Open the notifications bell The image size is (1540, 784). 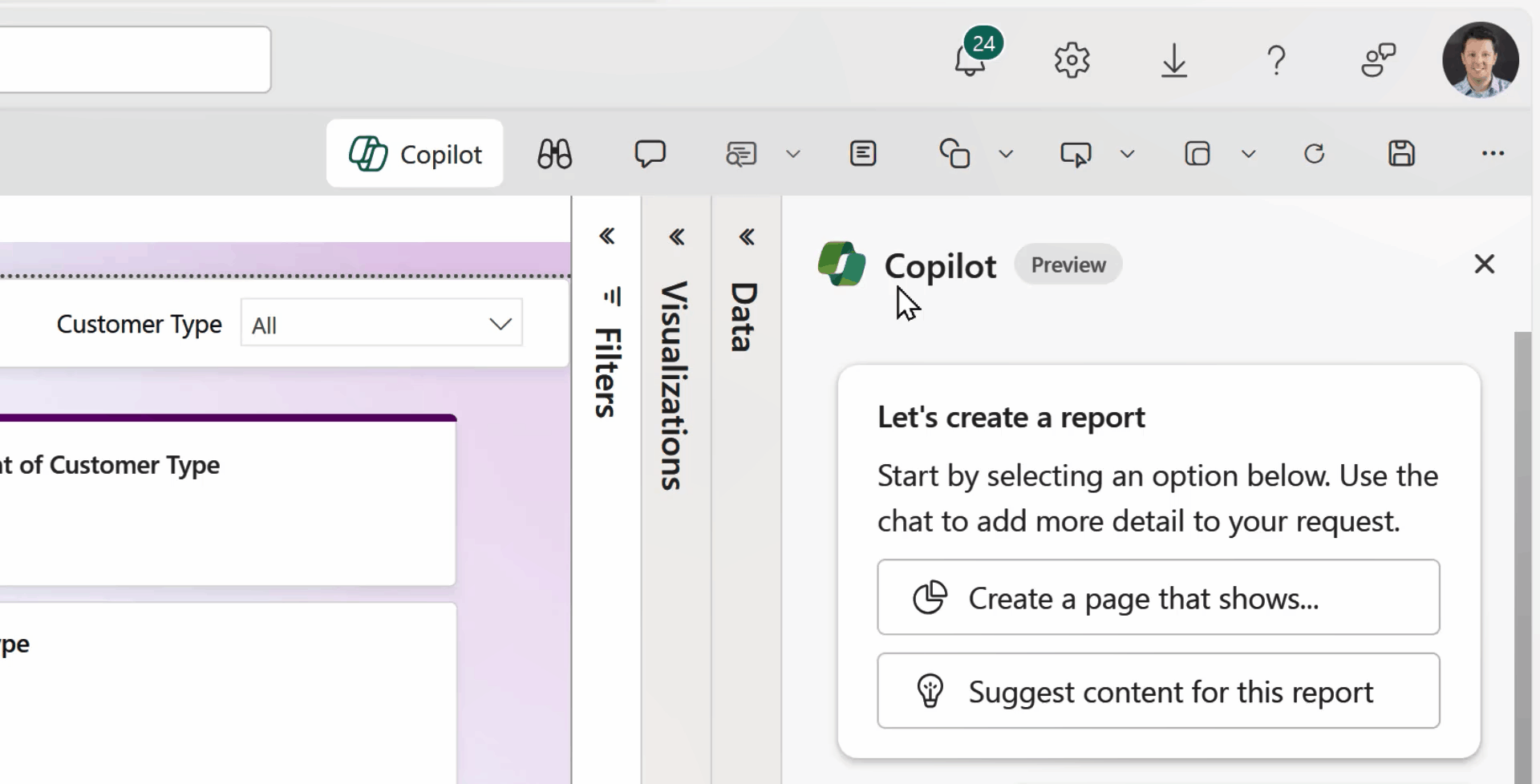click(x=968, y=60)
